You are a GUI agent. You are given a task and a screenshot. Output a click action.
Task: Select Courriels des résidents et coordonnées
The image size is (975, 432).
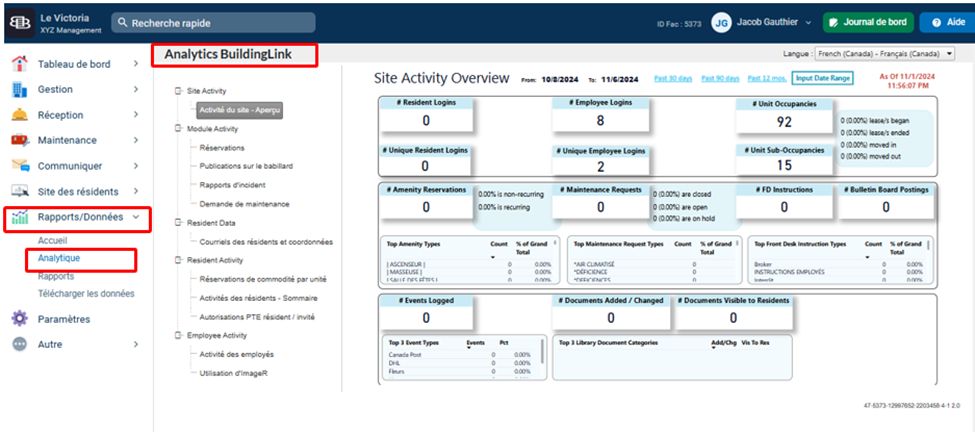pos(266,242)
